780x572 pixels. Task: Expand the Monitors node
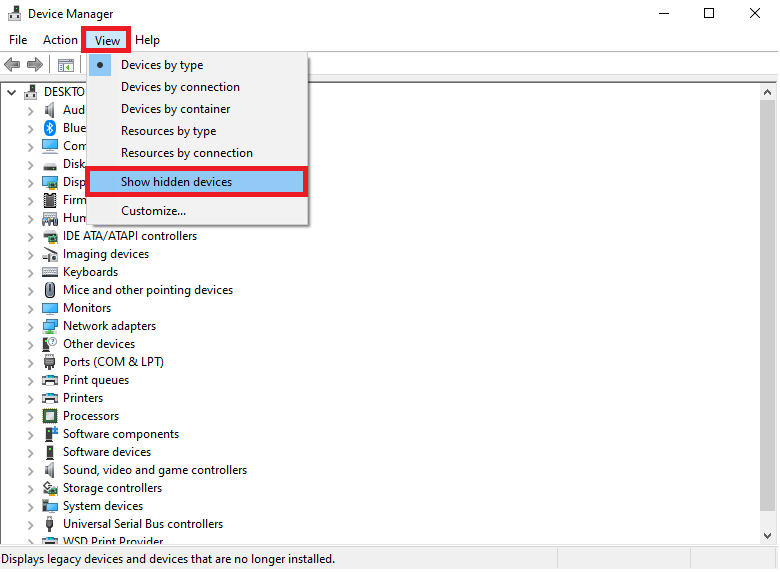pos(31,309)
